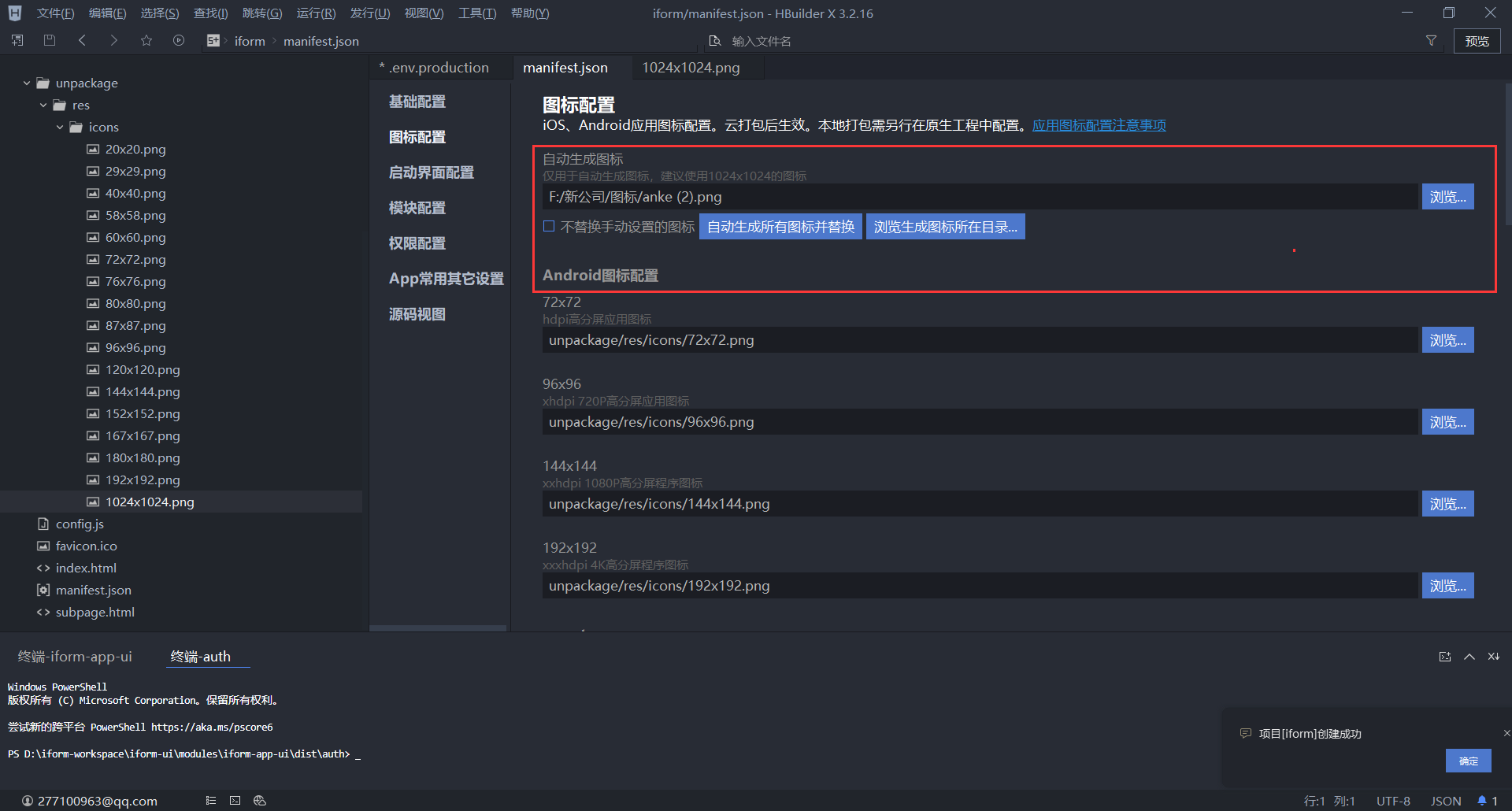Select 启动界面配置 in the settings sidebar
Viewport: 1512px width, 811px height.
coord(432,172)
